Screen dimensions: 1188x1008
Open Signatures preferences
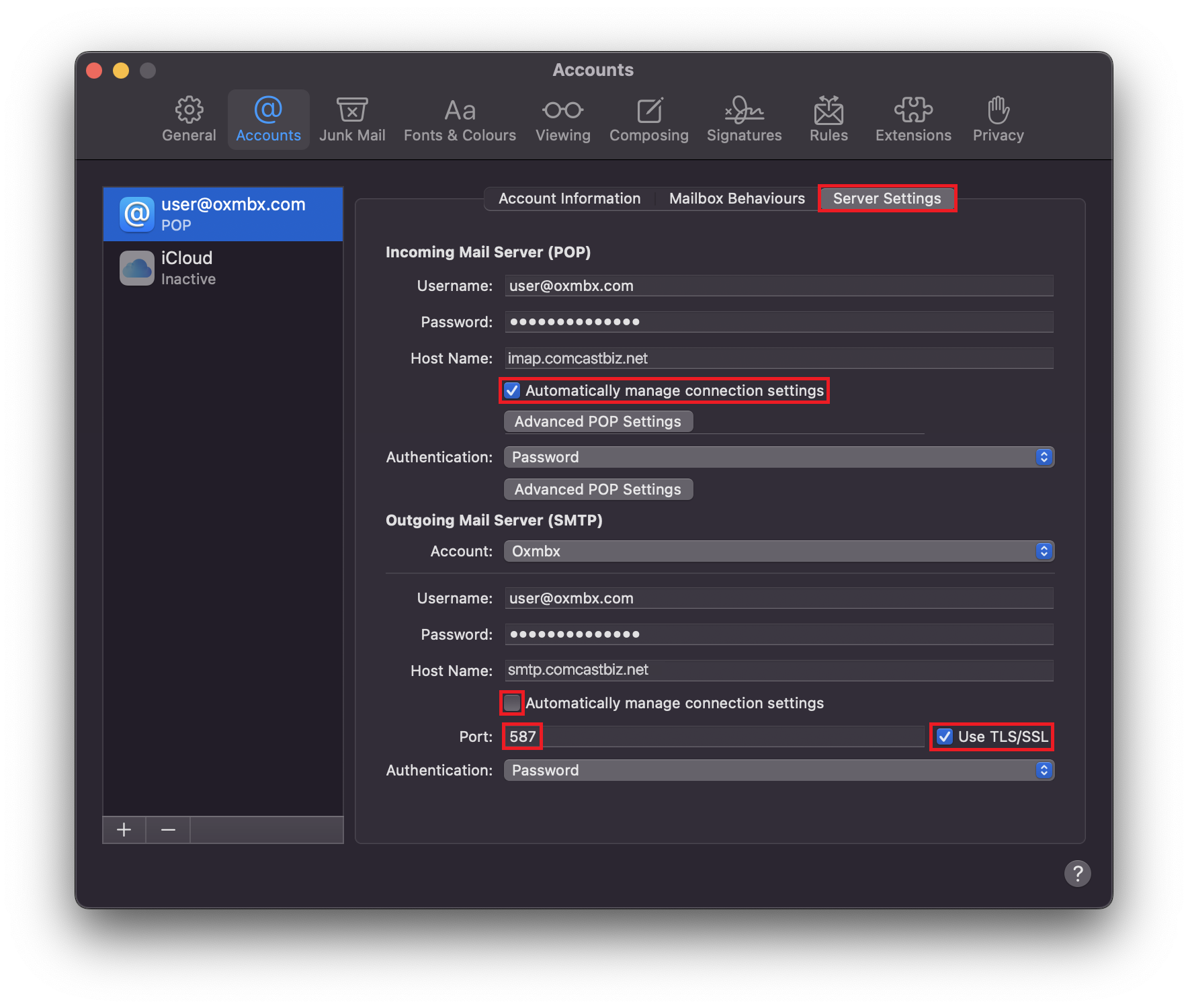(x=744, y=119)
